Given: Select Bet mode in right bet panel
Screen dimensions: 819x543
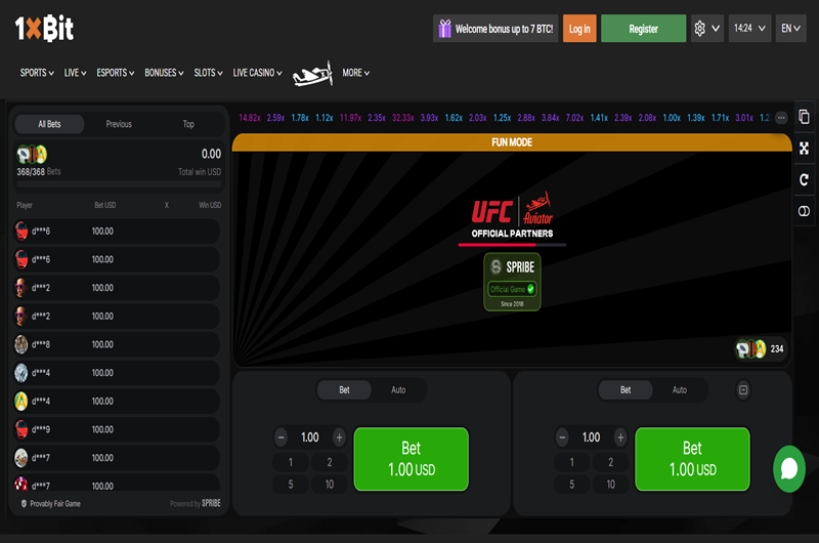Looking at the screenshot, I should (625, 390).
